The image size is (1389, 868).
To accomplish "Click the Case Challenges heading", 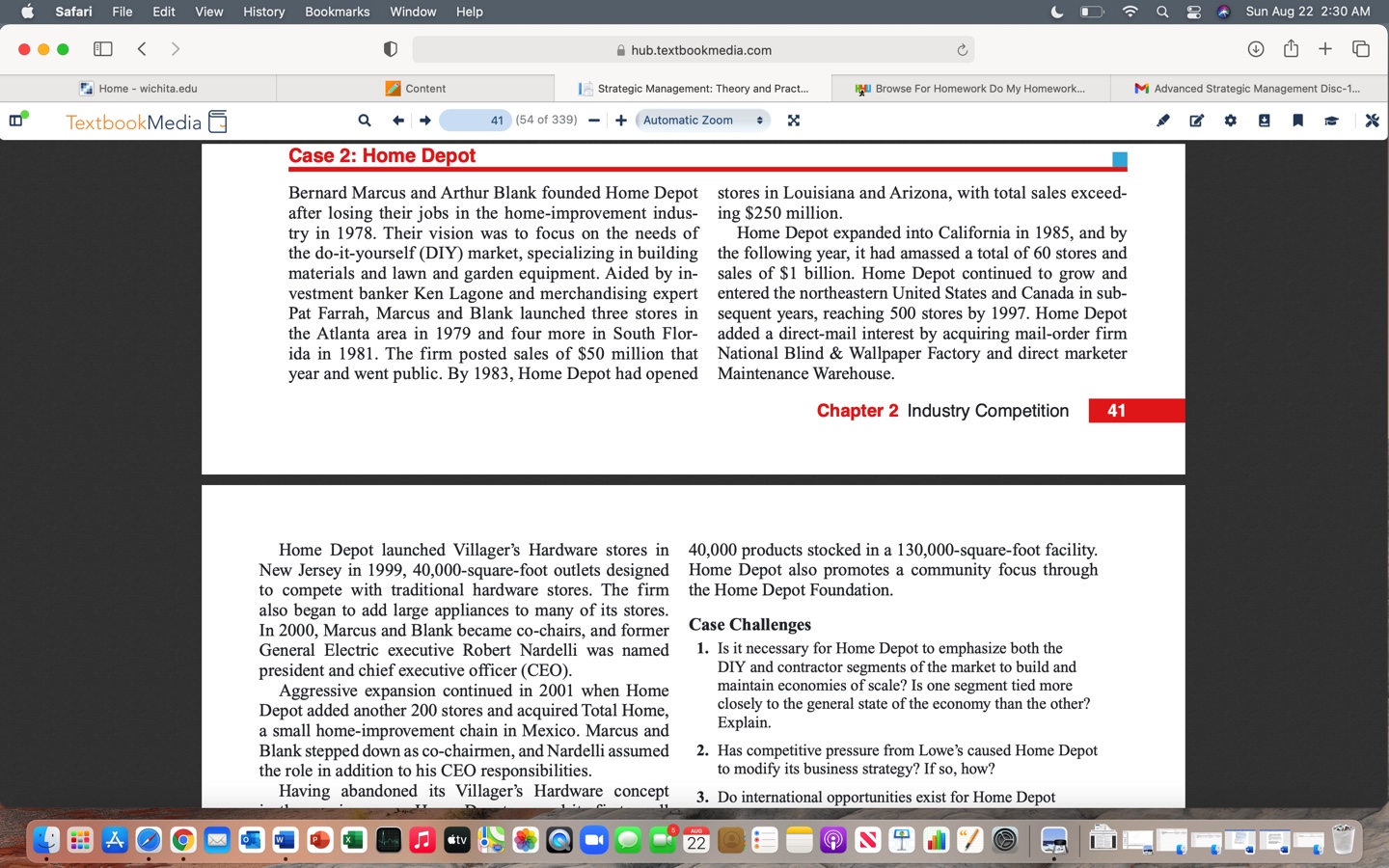I will pyautogui.click(x=749, y=625).
